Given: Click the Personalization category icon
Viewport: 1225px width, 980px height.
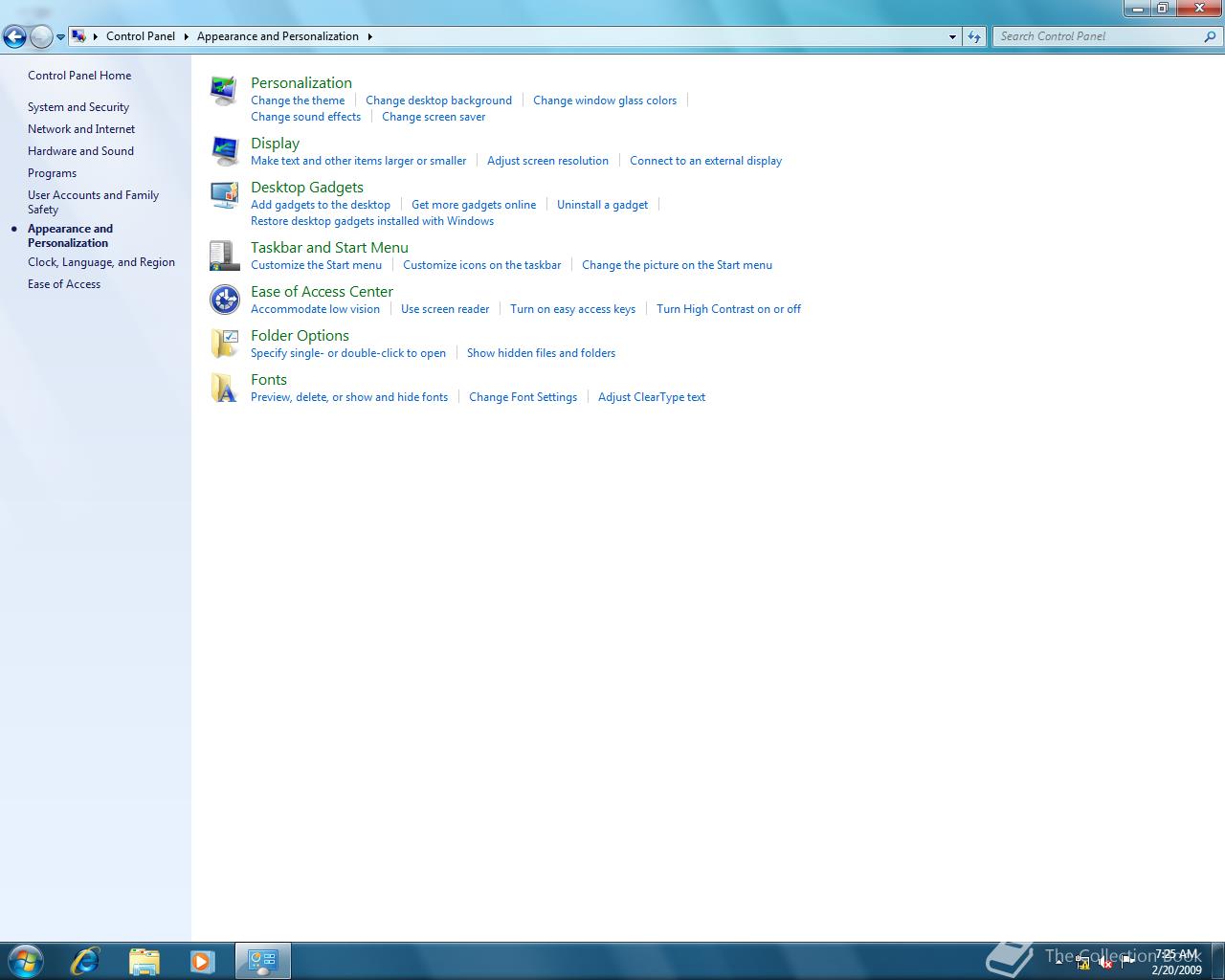Looking at the screenshot, I should click(x=224, y=91).
